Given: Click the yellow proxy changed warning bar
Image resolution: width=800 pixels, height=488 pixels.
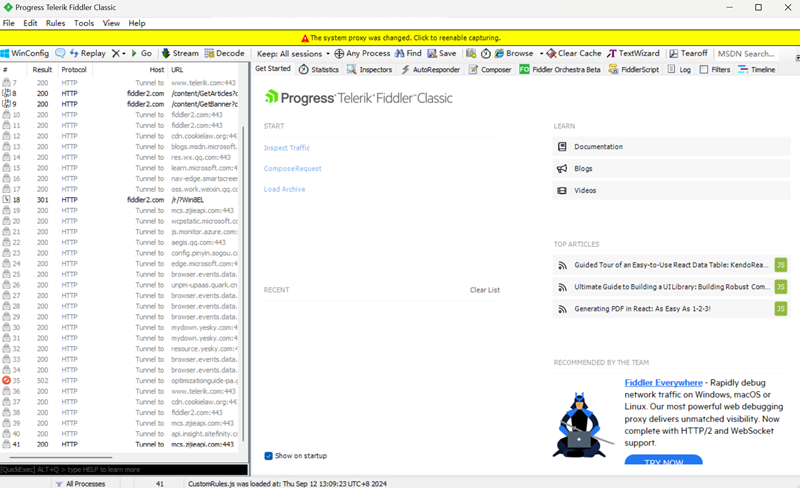Looking at the screenshot, I should pyautogui.click(x=400, y=38).
